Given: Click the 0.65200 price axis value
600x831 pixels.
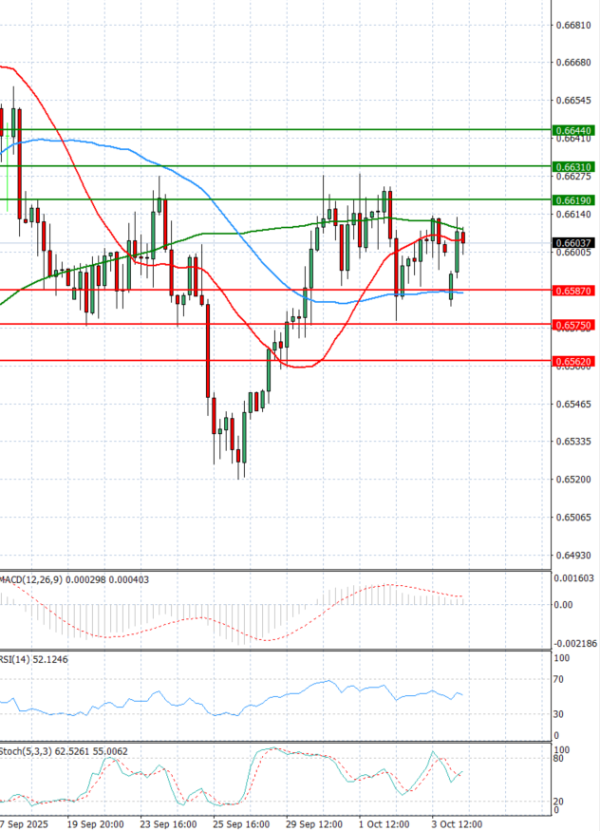Looking at the screenshot, I should click(x=571, y=479).
